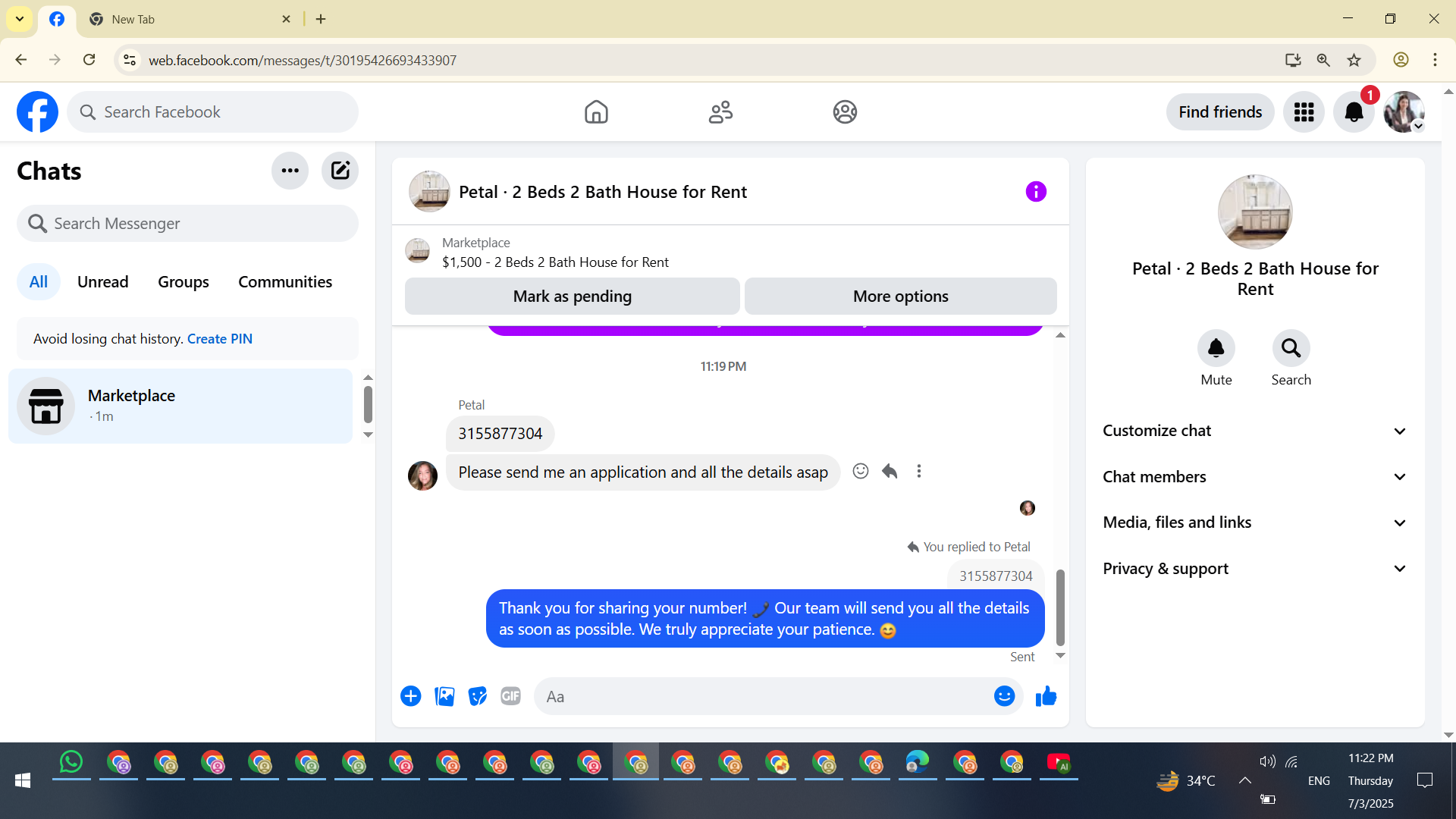Switch to Communities tab
The width and height of the screenshot is (1456, 819).
[x=285, y=282]
